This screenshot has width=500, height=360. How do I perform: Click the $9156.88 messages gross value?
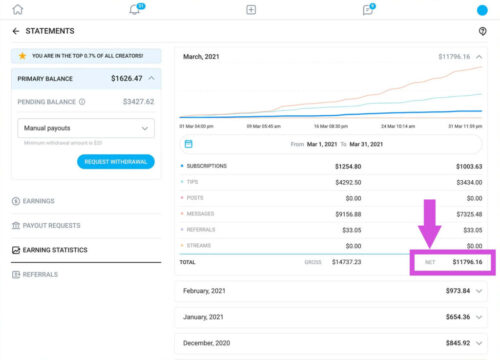click(348, 214)
